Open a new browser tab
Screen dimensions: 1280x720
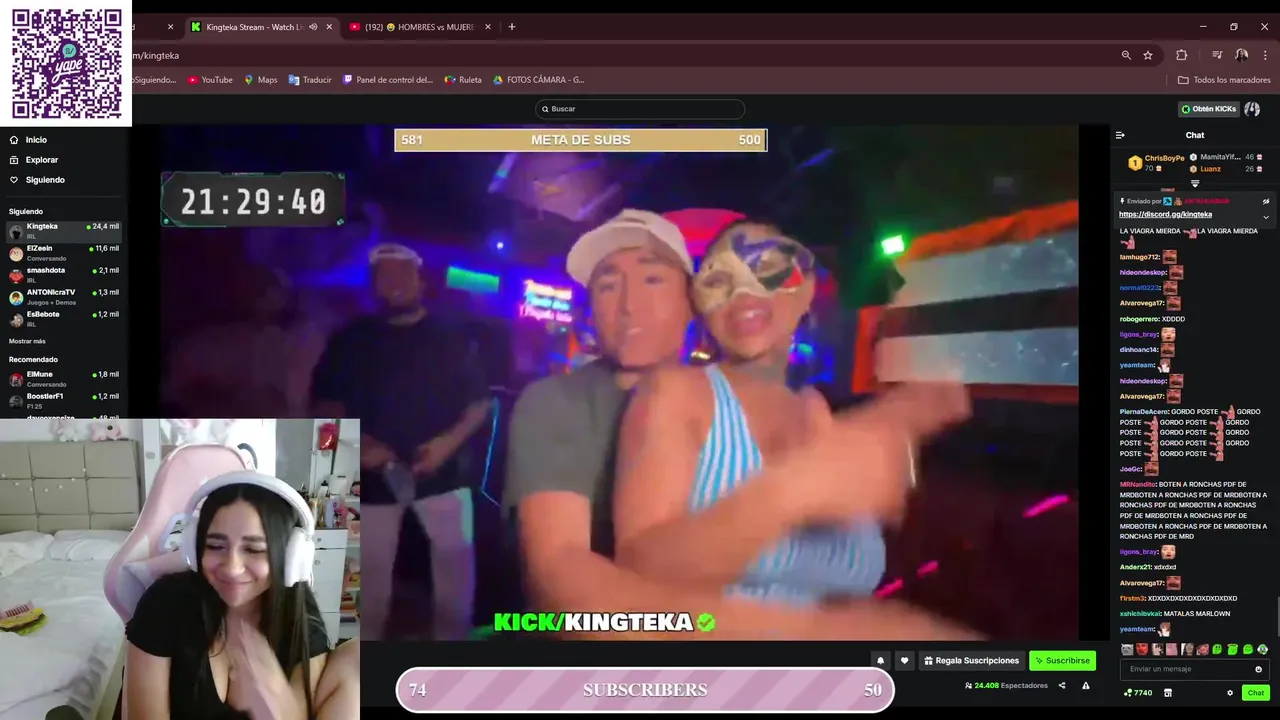512,27
